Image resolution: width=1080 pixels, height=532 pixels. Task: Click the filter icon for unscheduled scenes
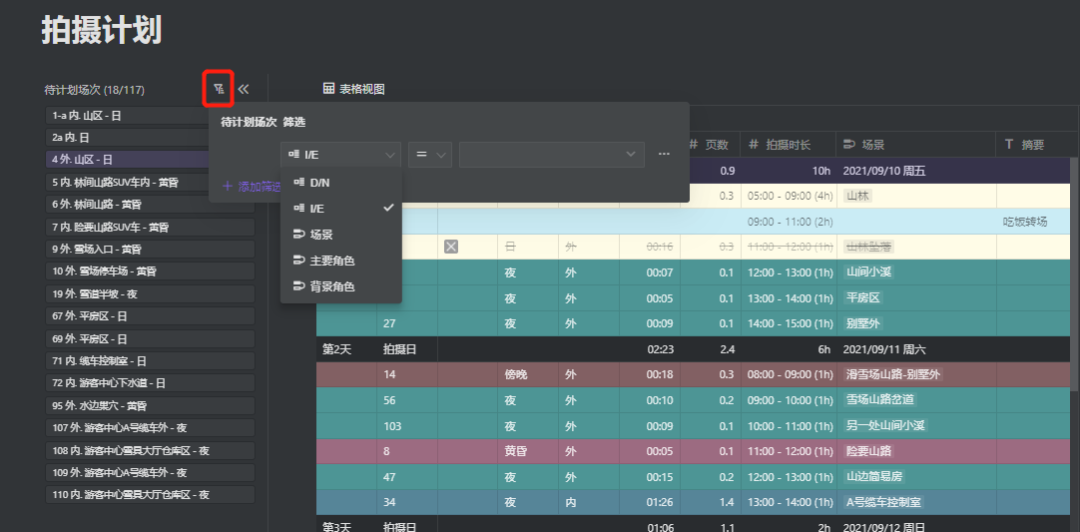click(218, 89)
